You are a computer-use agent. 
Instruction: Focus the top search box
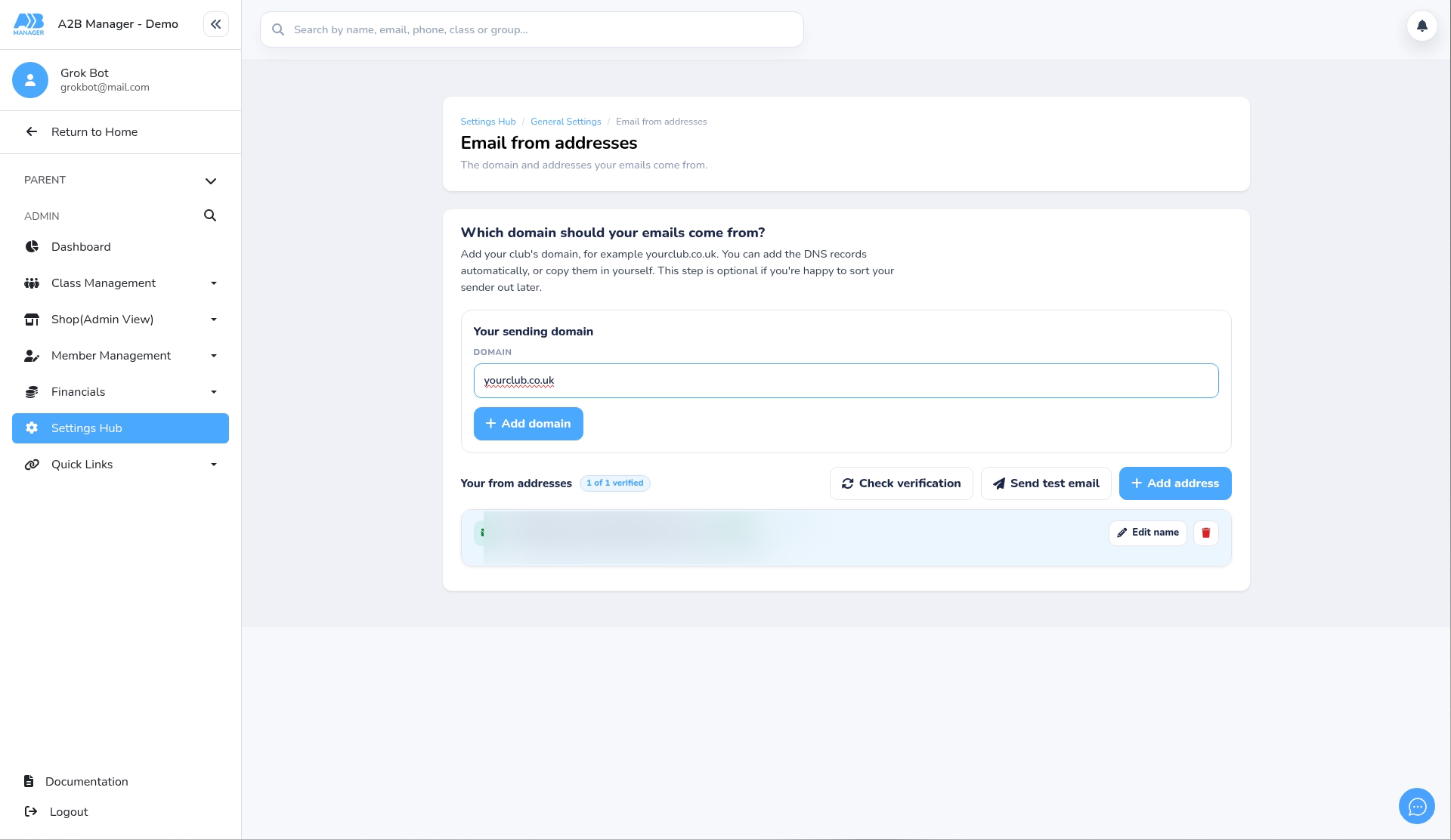[532, 29]
